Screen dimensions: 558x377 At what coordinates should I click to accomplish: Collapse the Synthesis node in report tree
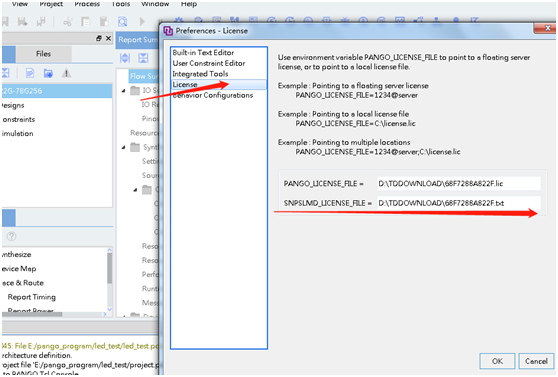[x=123, y=147]
